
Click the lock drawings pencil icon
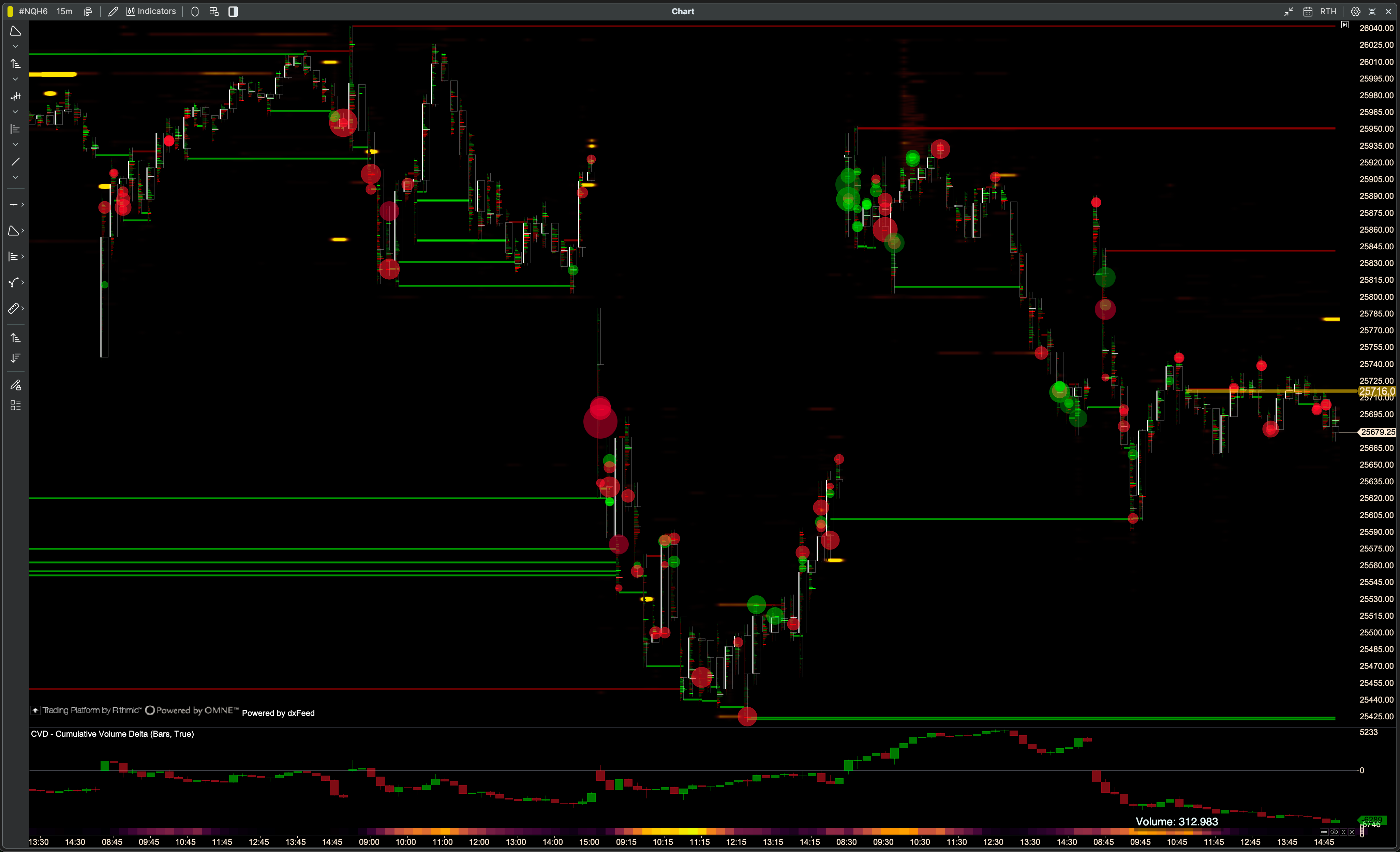pyautogui.click(x=15, y=385)
